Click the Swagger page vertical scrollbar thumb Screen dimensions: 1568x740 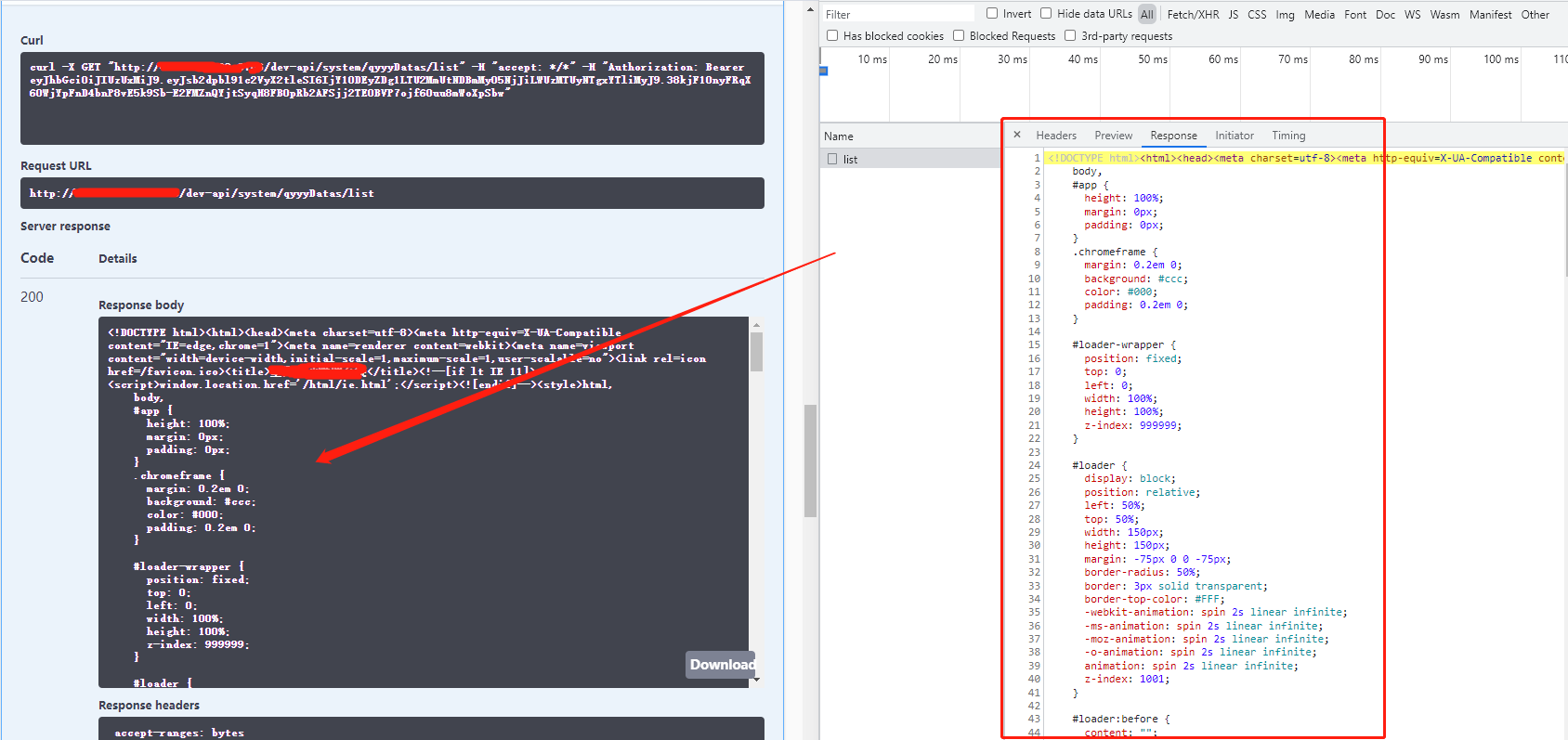(x=810, y=461)
